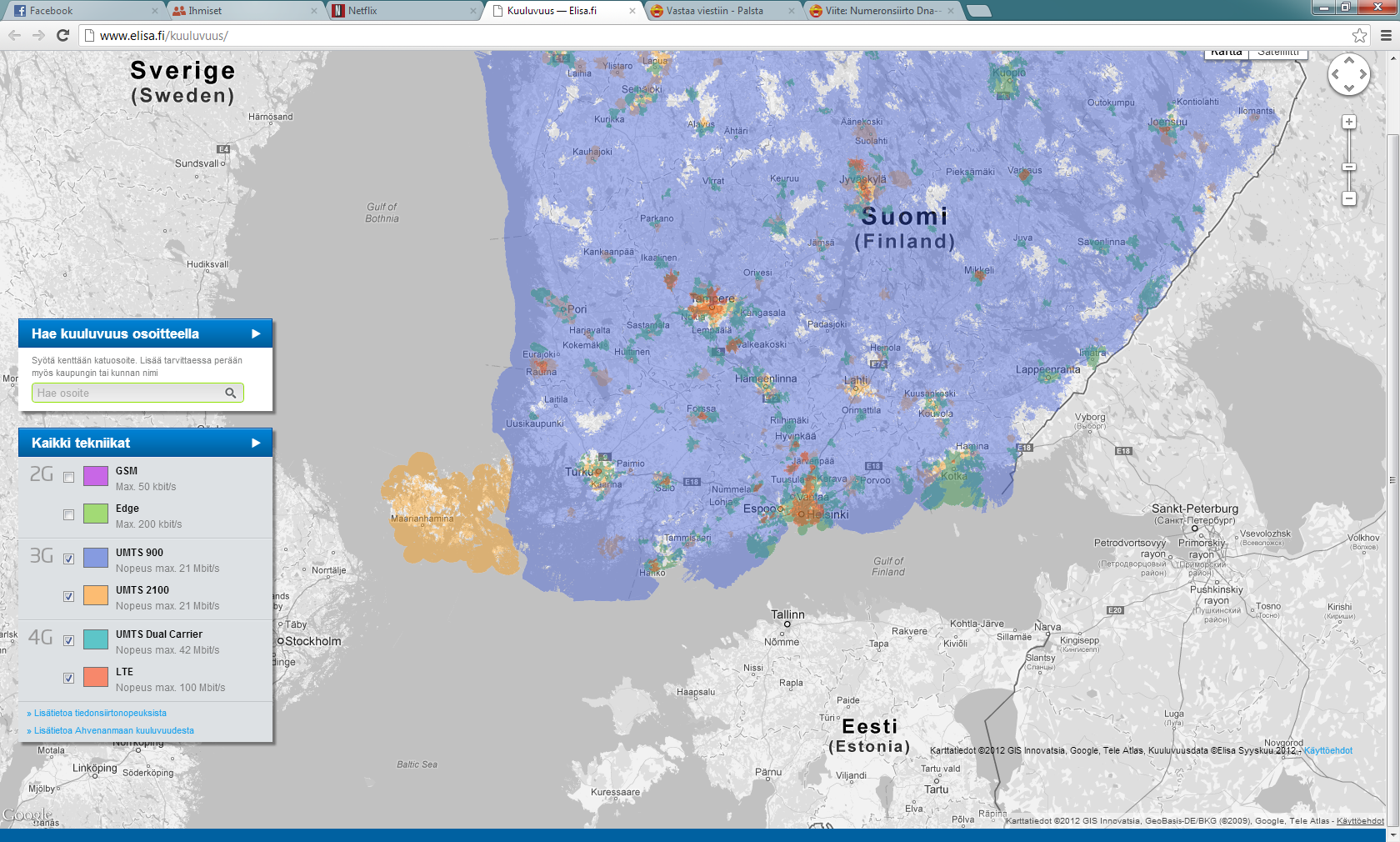
Task: Click the Edge green color swatch
Action: point(96,514)
